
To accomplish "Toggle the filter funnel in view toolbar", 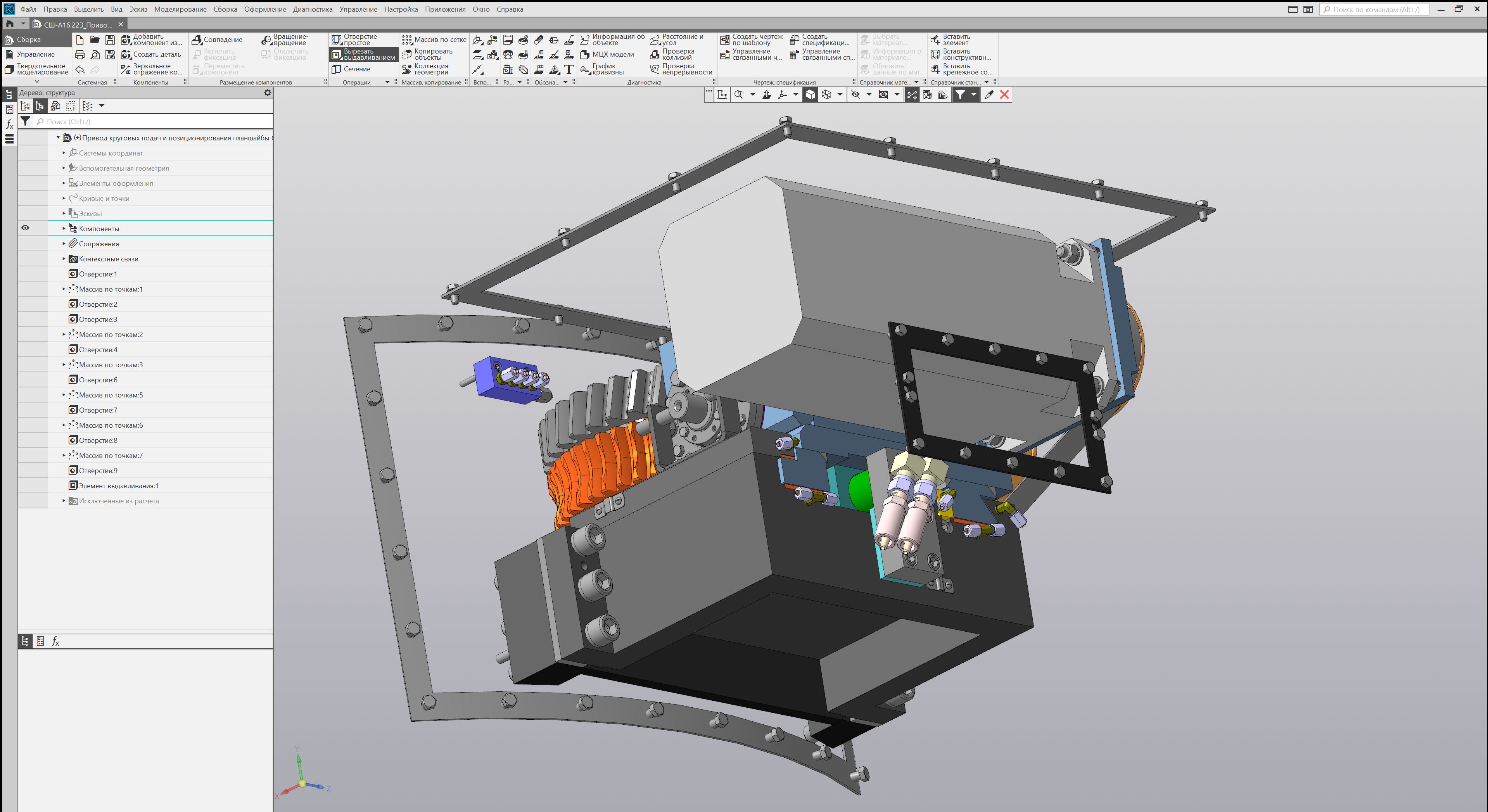I will [x=959, y=95].
